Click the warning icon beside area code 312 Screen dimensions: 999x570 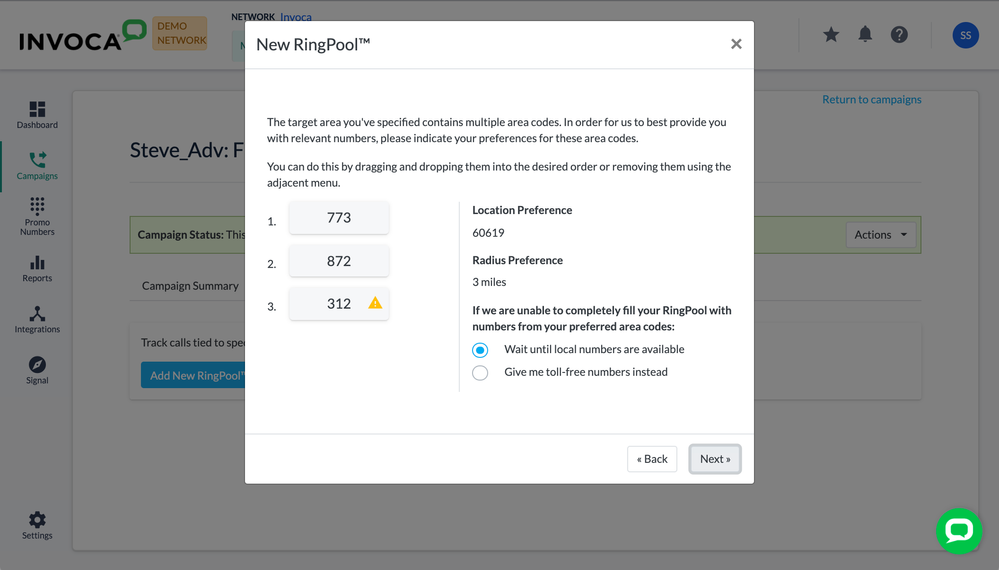375,303
